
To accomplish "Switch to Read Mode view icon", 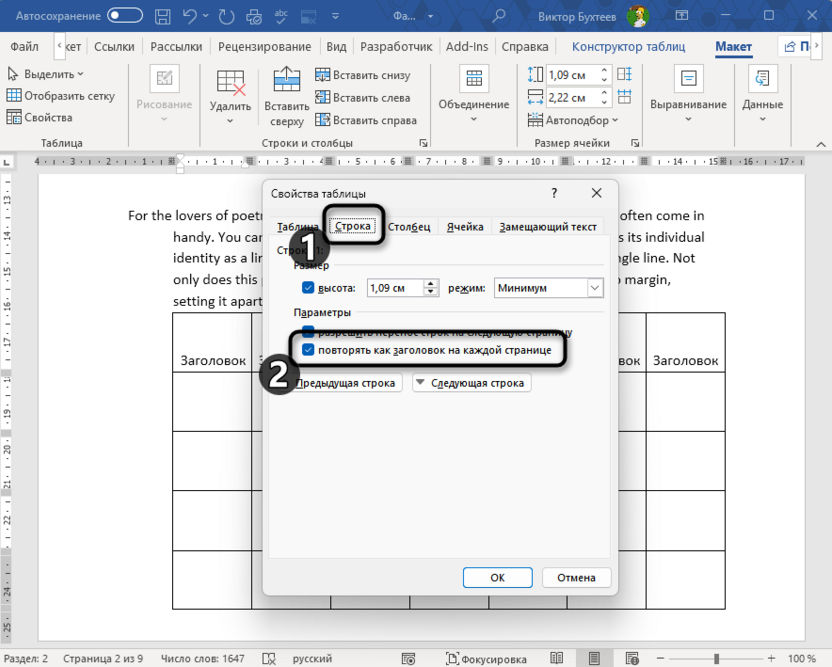I will pyautogui.click(x=557, y=659).
